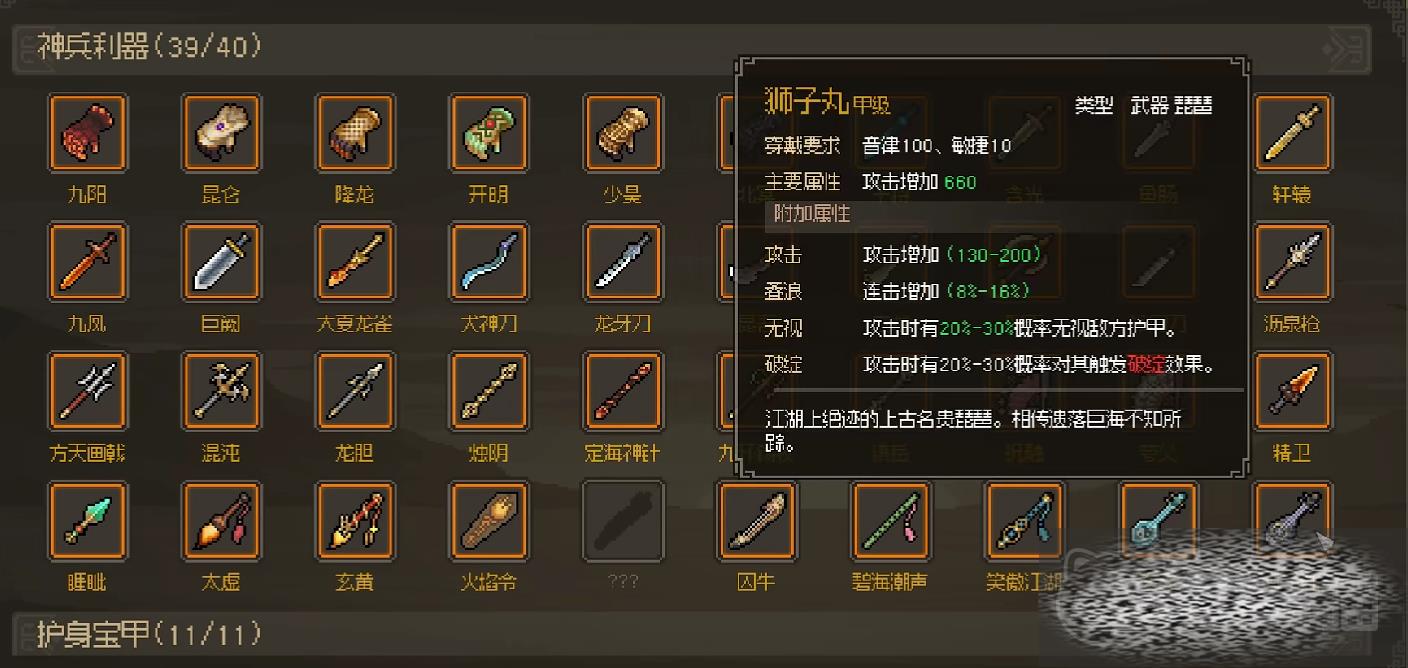
Task: Select the 少昊 golden glove icon
Action: coord(623,133)
